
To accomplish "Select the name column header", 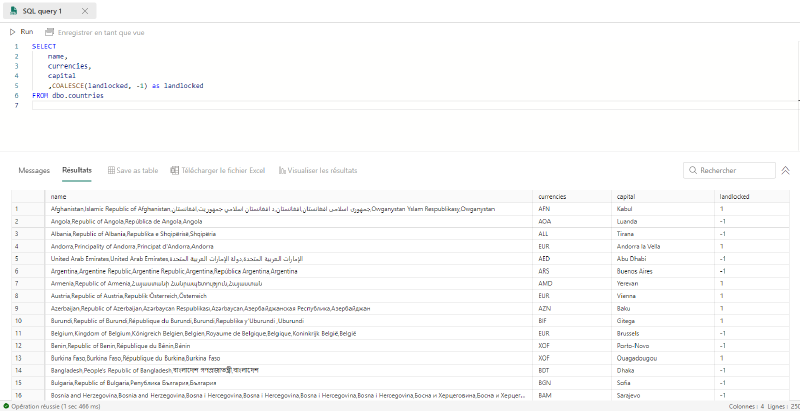I will coord(290,196).
